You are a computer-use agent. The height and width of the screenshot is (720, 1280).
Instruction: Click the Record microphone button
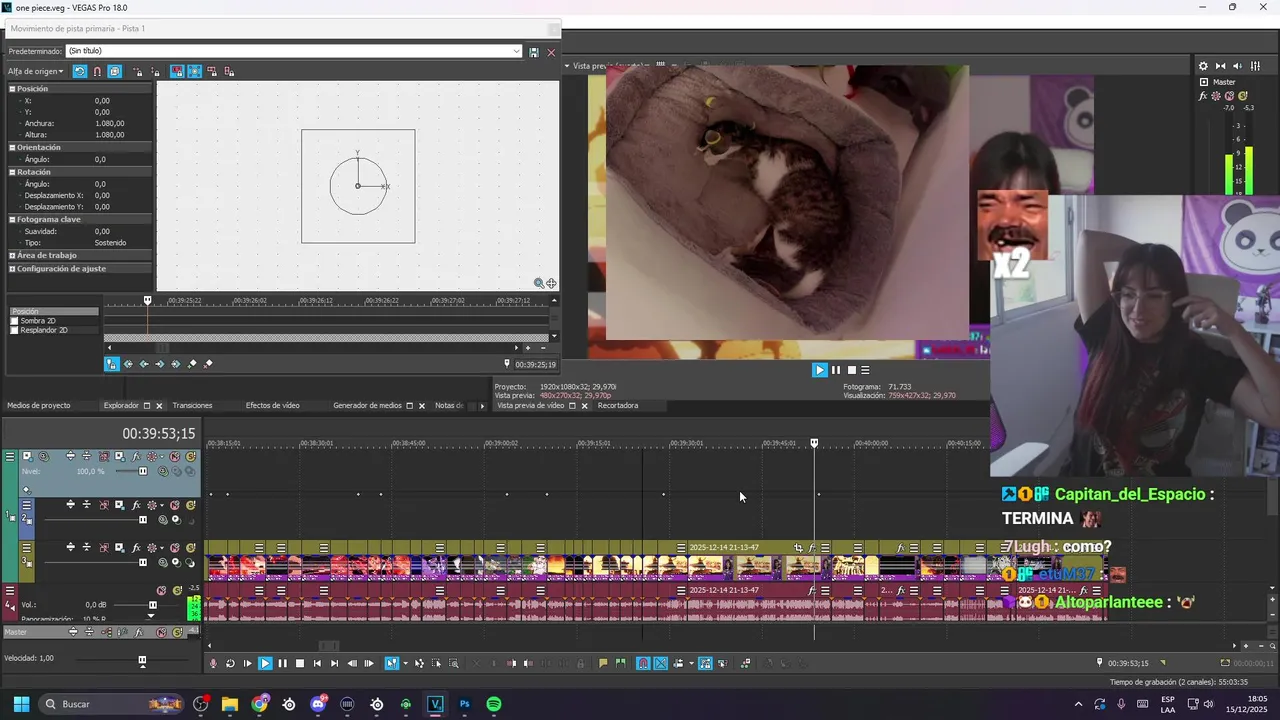pos(213,663)
